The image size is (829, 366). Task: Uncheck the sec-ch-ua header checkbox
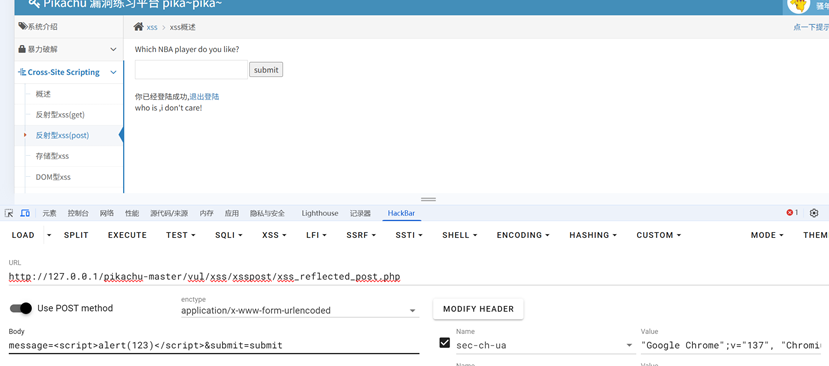(x=445, y=343)
